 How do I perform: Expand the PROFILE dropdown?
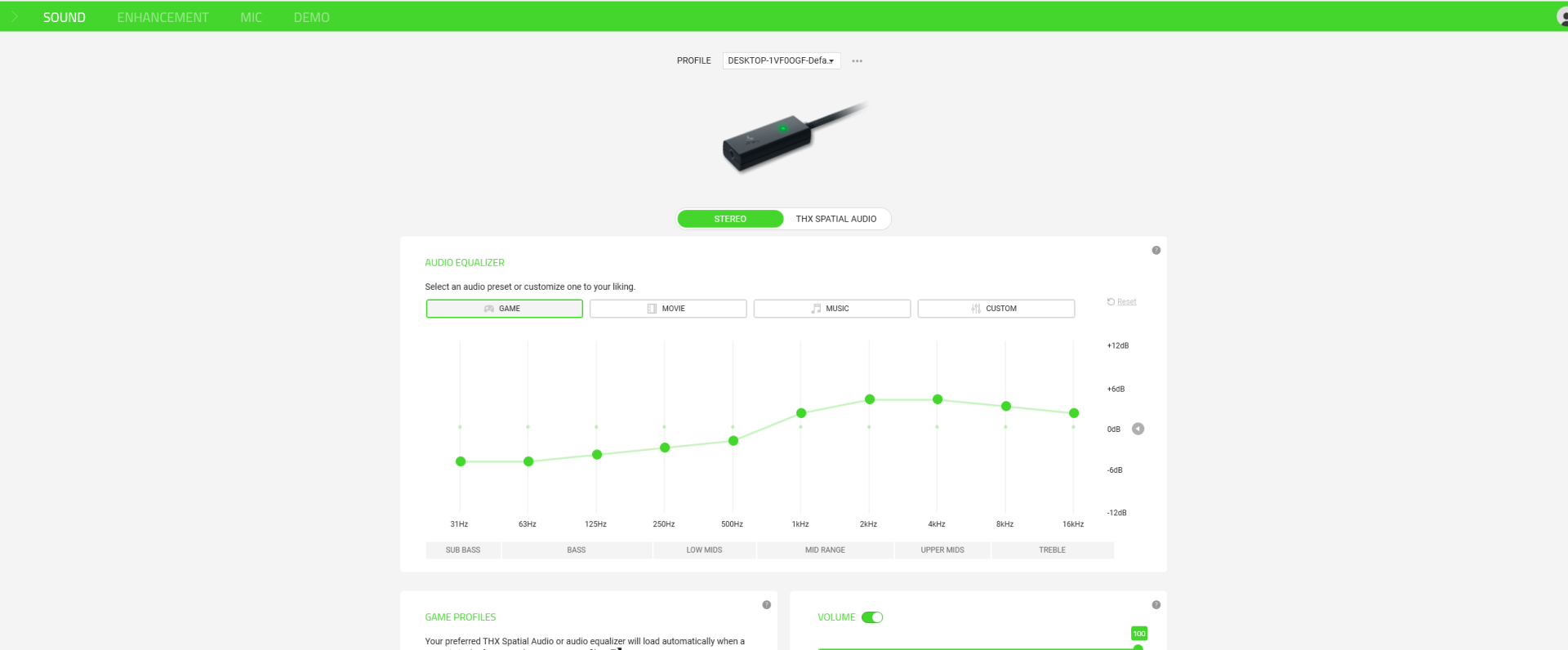[x=782, y=60]
